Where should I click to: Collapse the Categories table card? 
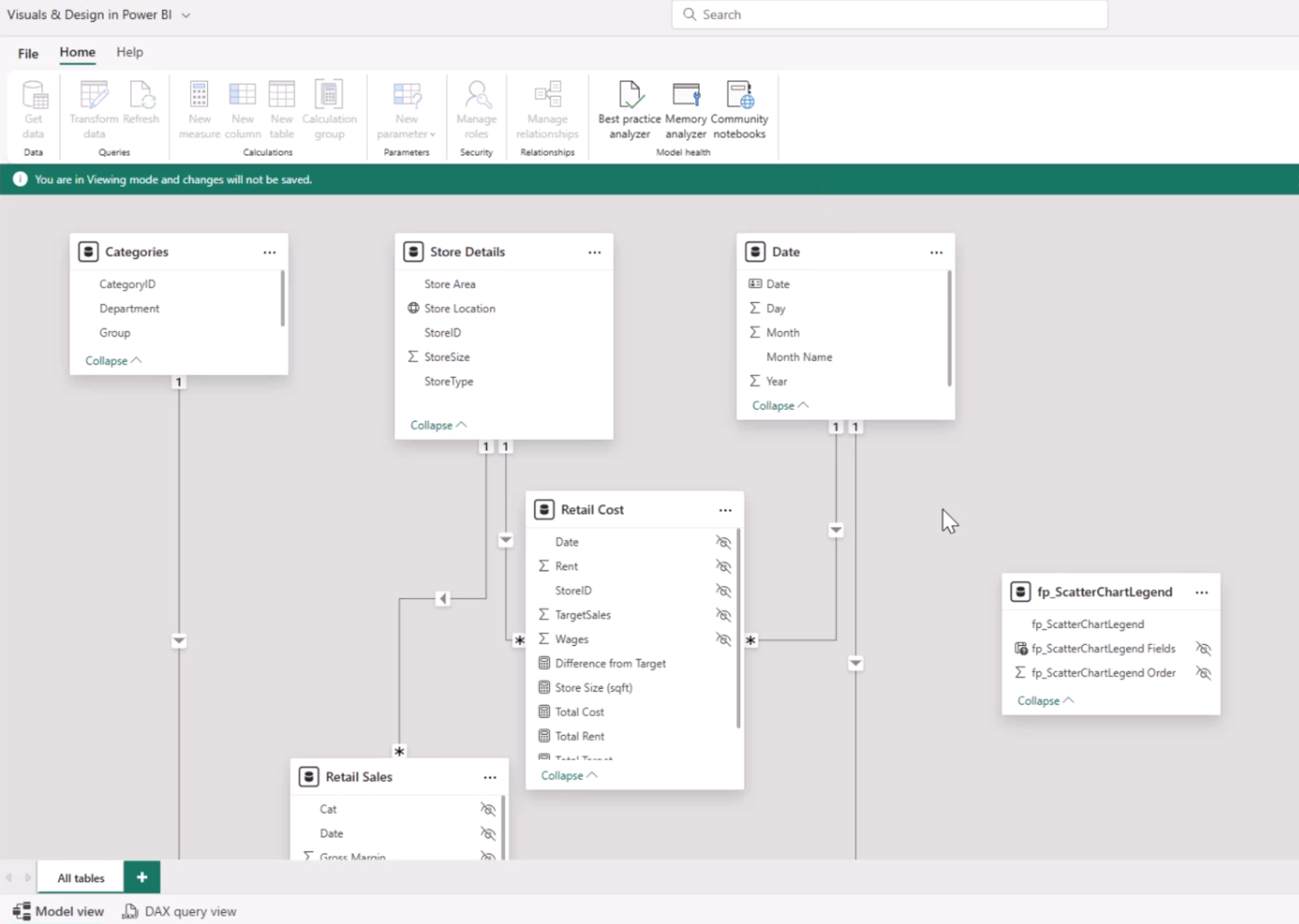pyautogui.click(x=113, y=361)
